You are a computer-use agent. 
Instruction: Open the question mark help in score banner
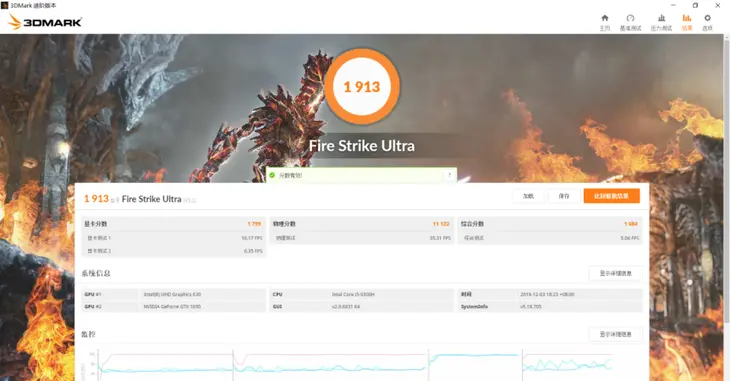(449, 175)
